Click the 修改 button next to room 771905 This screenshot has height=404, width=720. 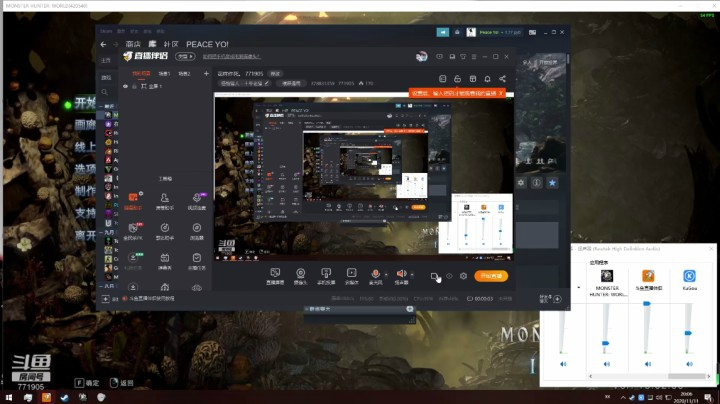275,73
